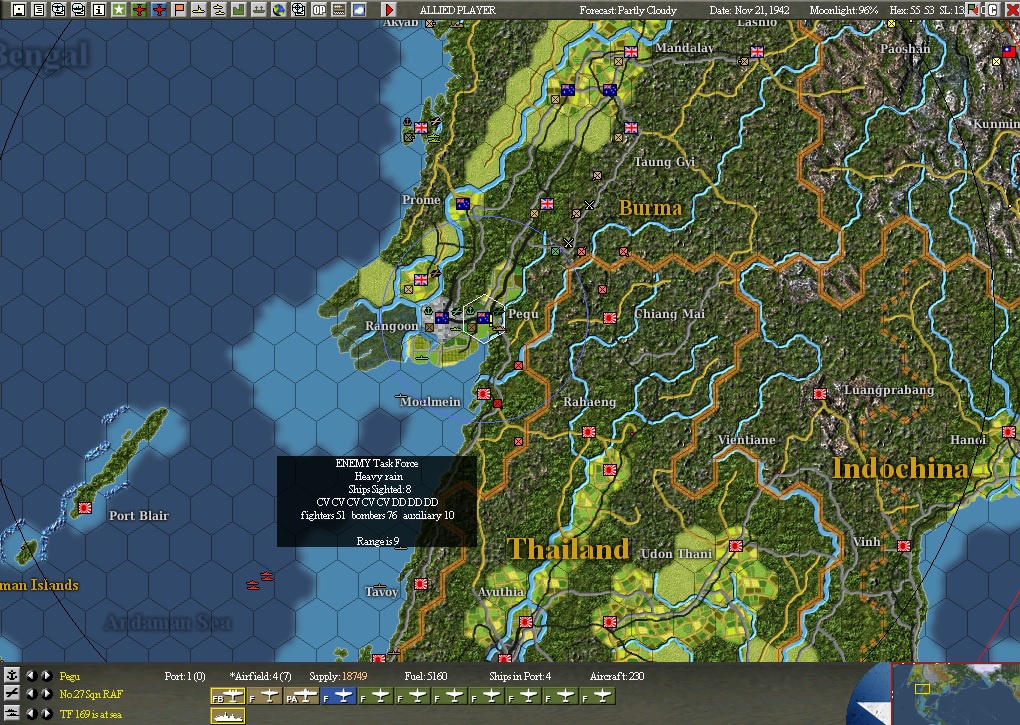Select the Australian base at Prome
Viewport: 1020px width, 725px height.
click(463, 204)
